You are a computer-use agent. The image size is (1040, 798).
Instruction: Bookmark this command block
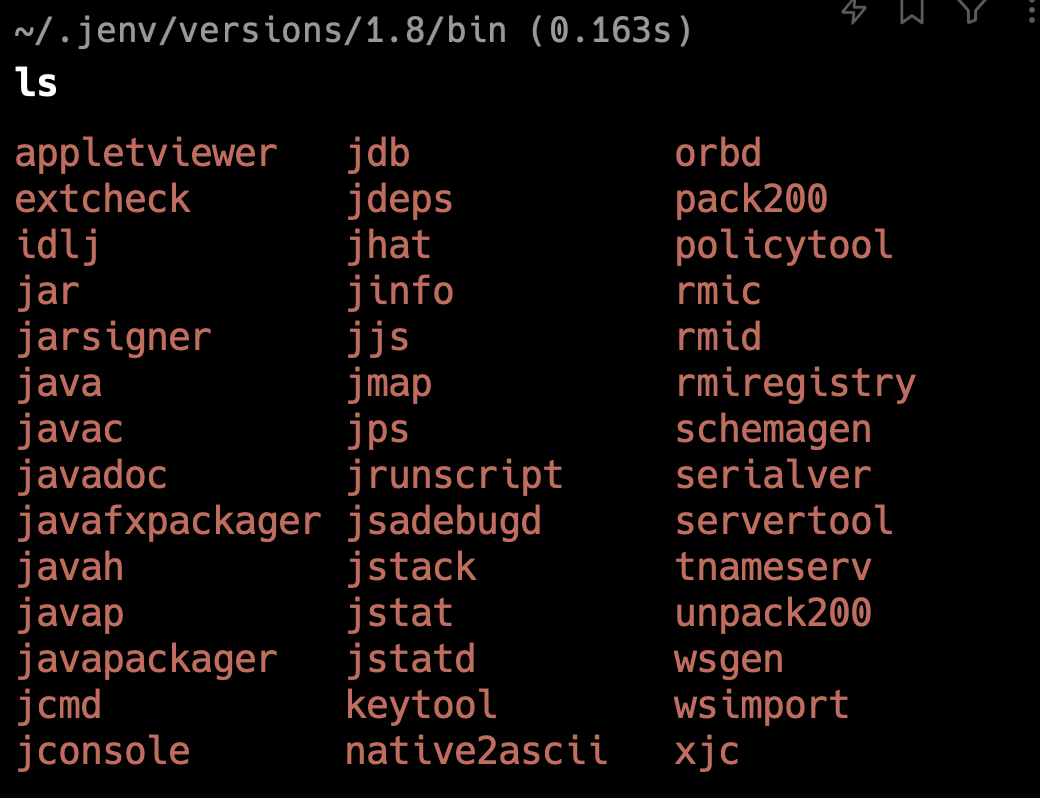point(912,9)
